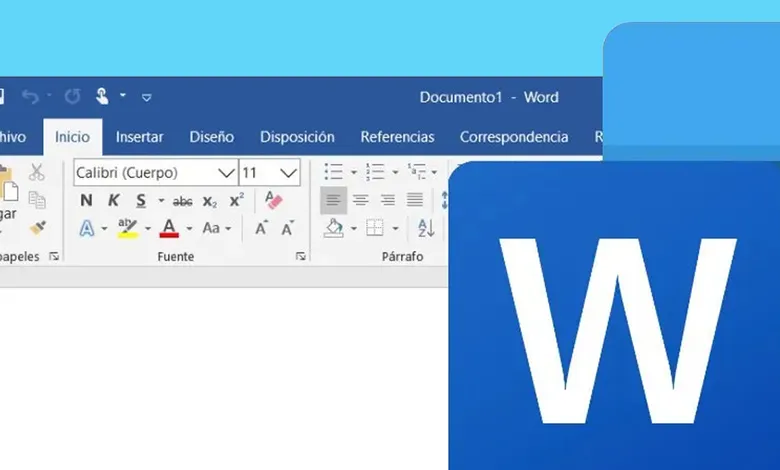Click the Documento1 - Word title text
Image resolution: width=780 pixels, height=470 pixels.
(x=489, y=97)
